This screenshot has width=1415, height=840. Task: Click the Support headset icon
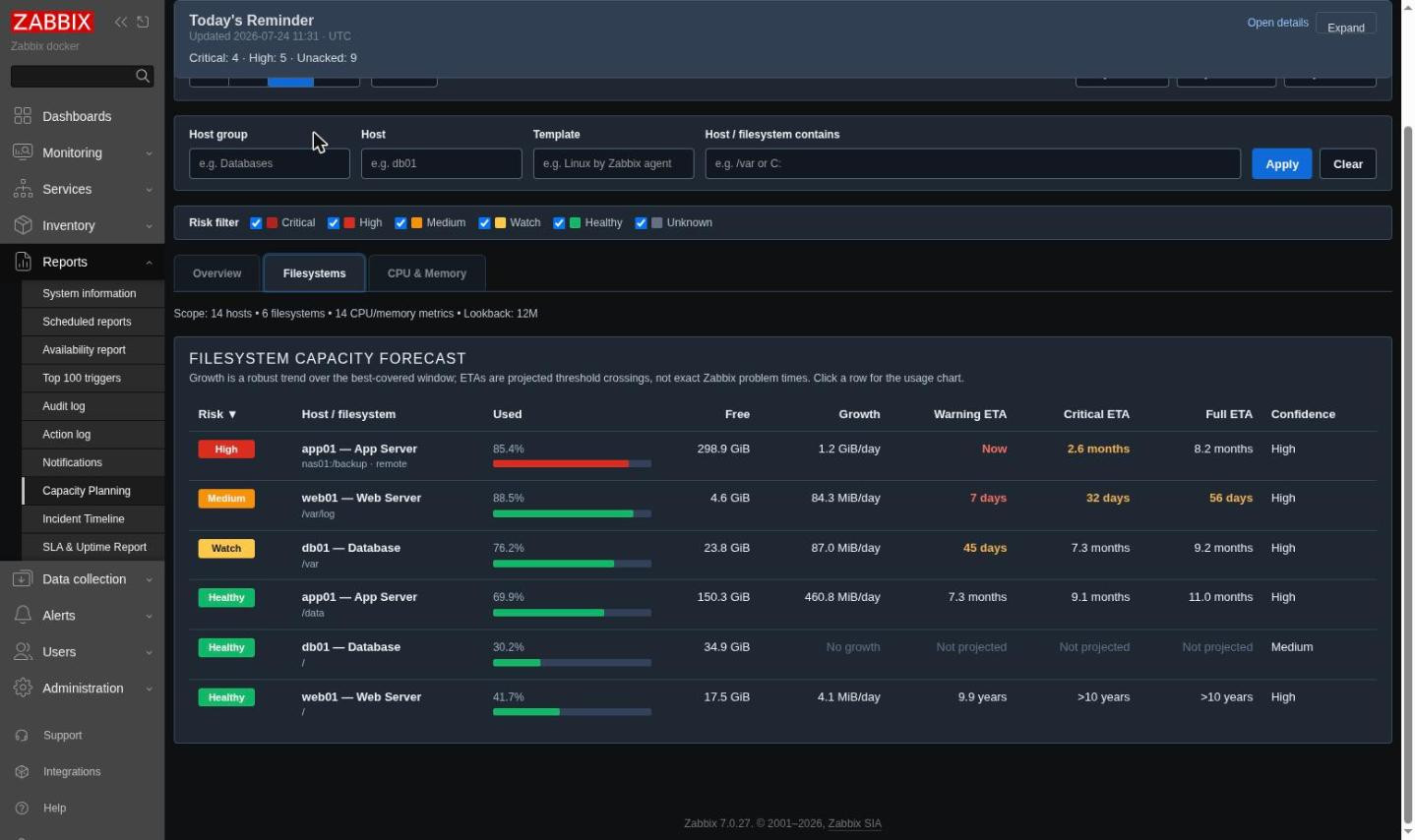point(23,736)
